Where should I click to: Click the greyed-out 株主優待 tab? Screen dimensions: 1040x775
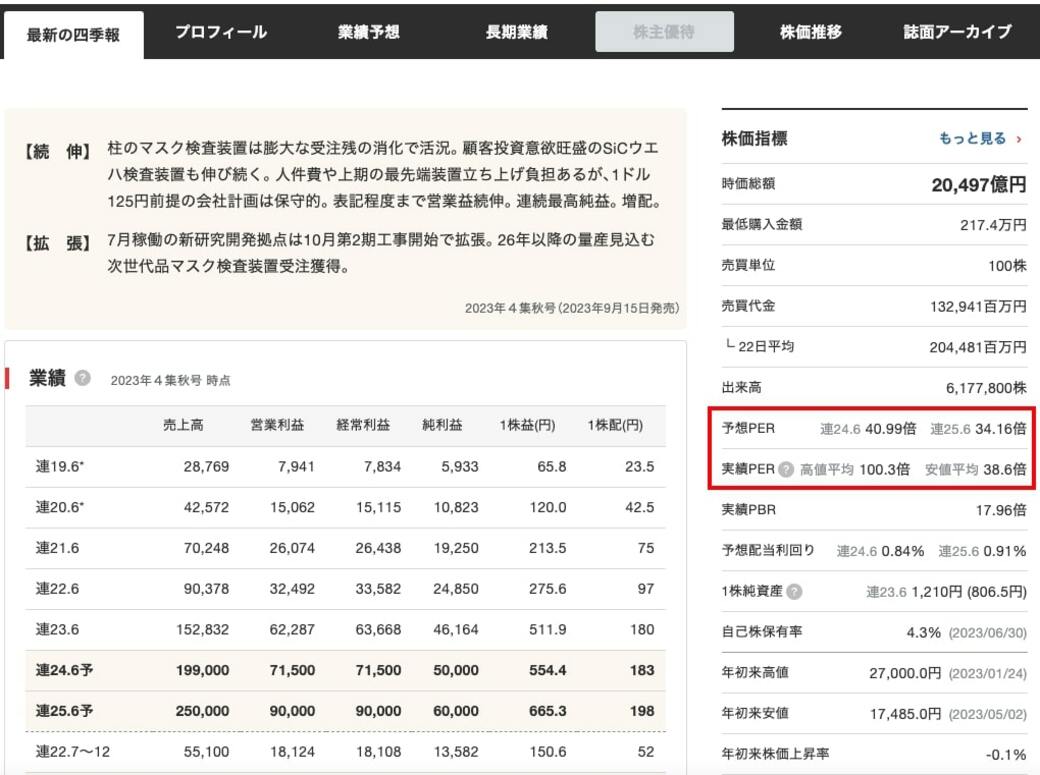(664, 32)
